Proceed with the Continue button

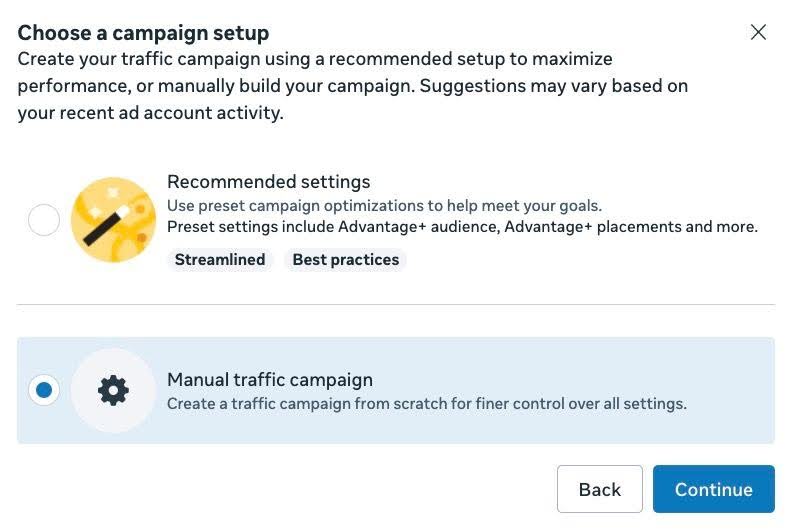point(713,489)
